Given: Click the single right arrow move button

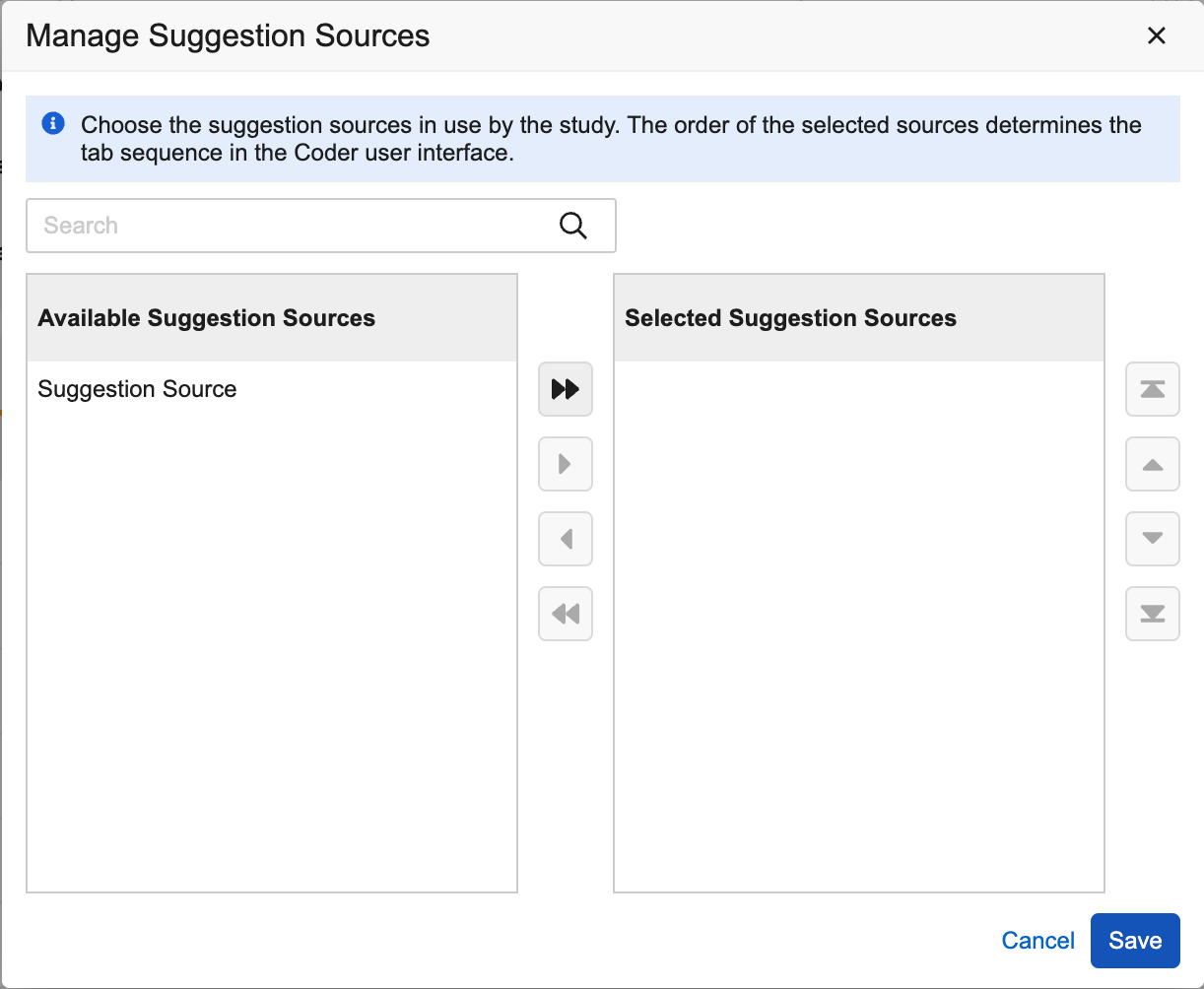Looking at the screenshot, I should click(565, 464).
